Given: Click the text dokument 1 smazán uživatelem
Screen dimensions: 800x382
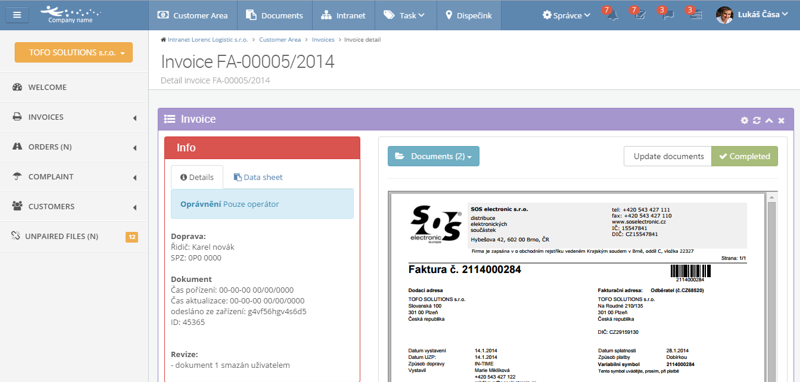Looking at the screenshot, I should tap(233, 365).
